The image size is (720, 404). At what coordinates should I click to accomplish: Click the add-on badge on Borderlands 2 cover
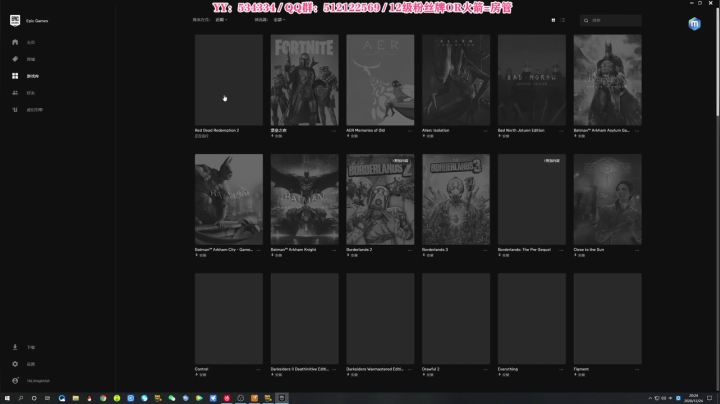click(x=401, y=161)
